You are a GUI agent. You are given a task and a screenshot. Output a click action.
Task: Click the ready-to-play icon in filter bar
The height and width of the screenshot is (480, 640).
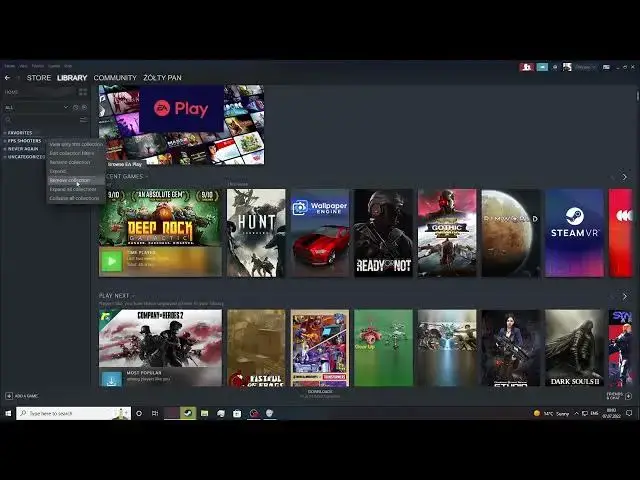coord(84,107)
